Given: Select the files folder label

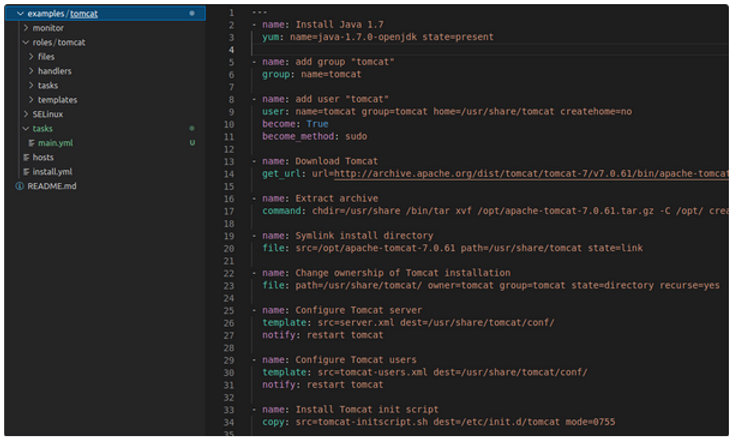Looking at the screenshot, I should click(x=46, y=56).
